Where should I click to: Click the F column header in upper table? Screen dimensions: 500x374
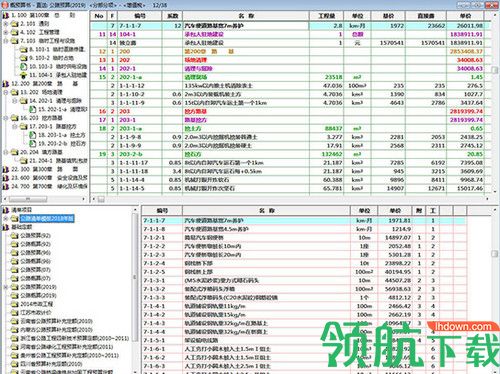pyautogui.click(x=112, y=16)
